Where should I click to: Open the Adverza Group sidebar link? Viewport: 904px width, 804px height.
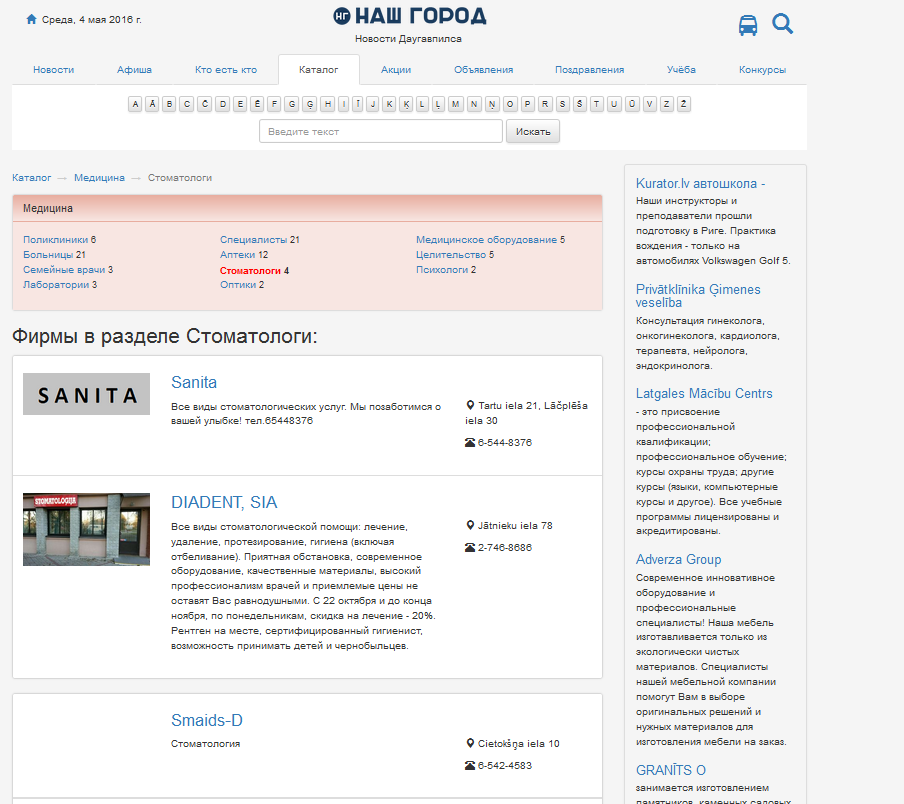[x=678, y=559]
